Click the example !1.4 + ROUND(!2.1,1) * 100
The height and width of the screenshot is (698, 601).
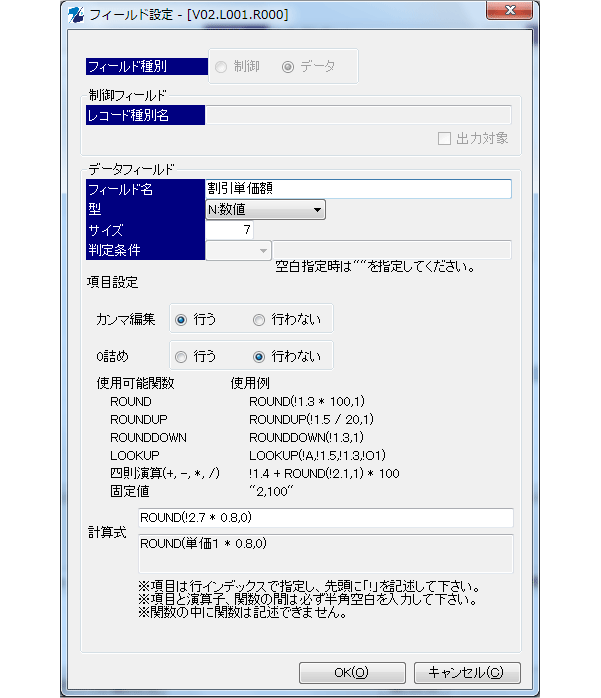click(324, 474)
